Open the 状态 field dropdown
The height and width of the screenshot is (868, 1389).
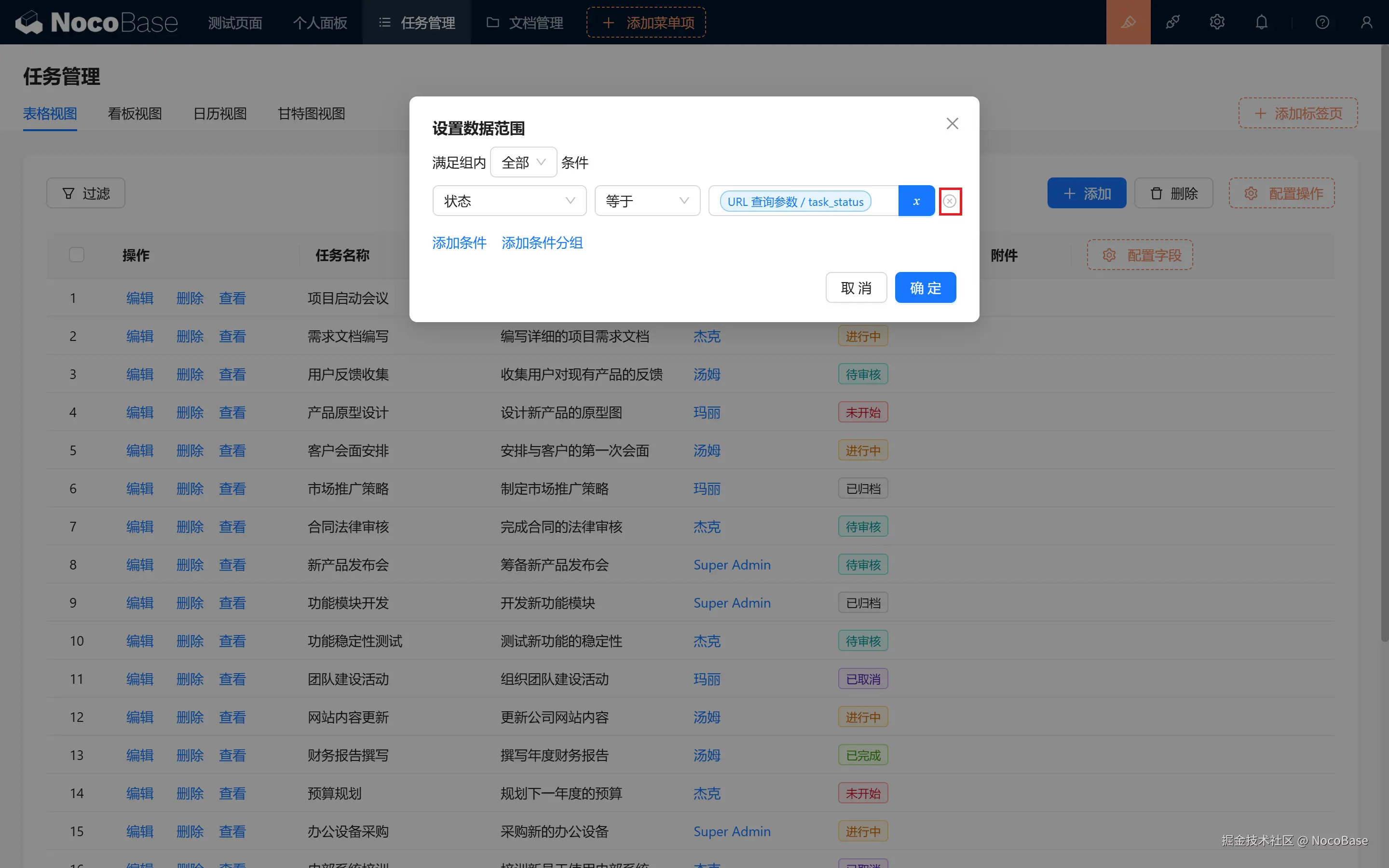(x=509, y=201)
